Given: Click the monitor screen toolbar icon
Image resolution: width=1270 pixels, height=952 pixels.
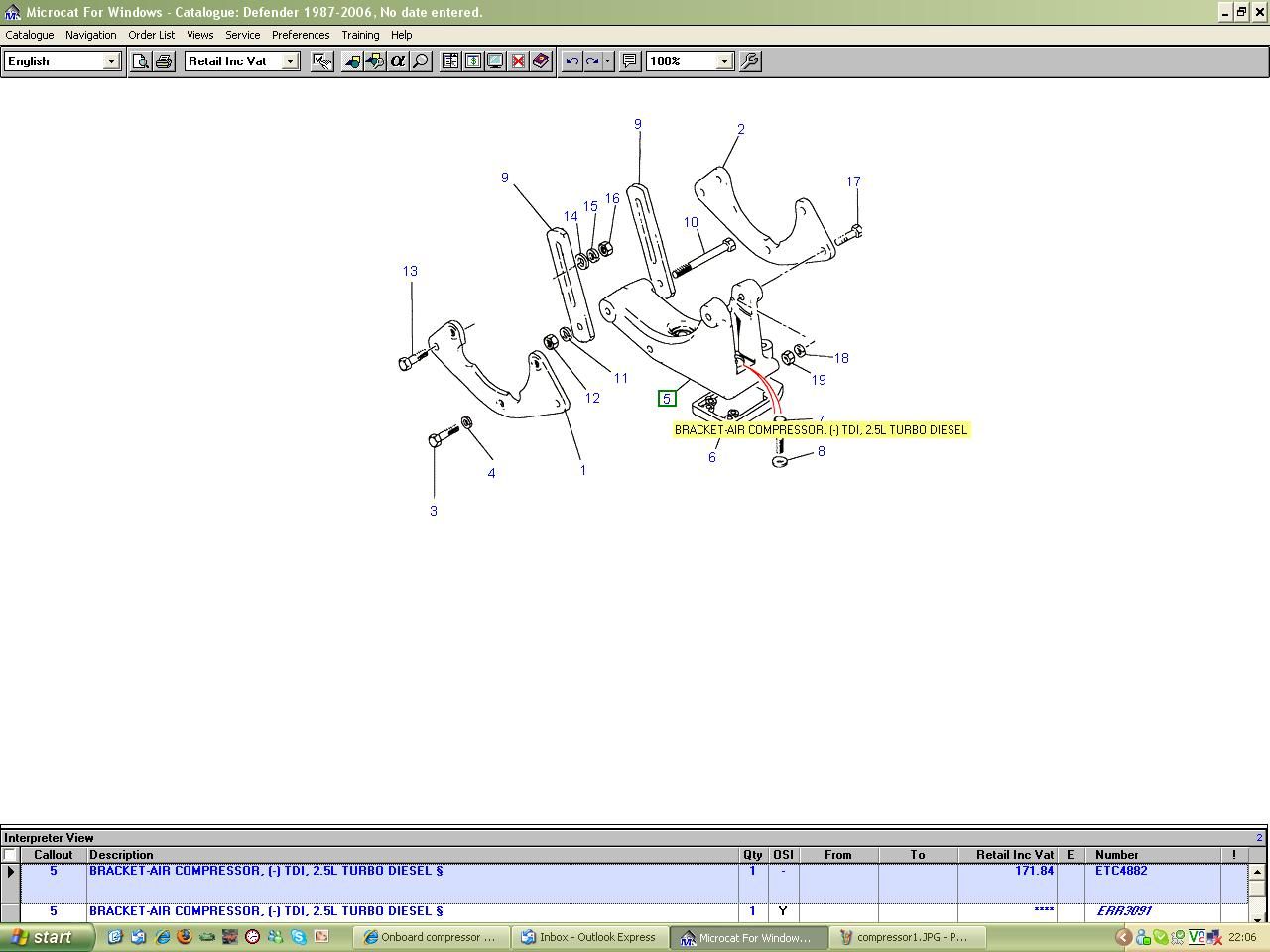Looking at the screenshot, I should tap(495, 61).
